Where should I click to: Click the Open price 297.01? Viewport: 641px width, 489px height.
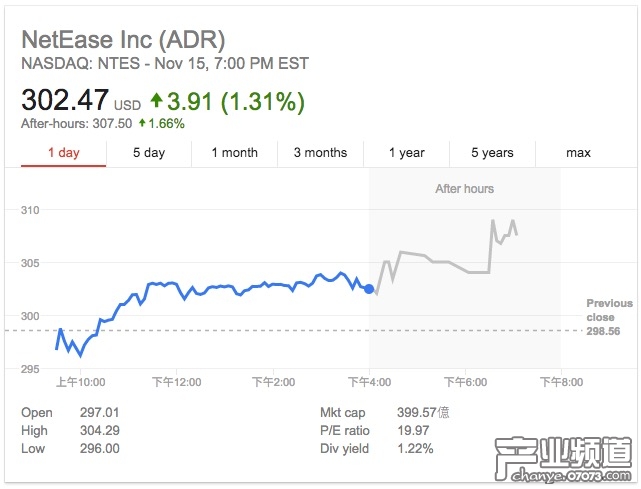tap(99, 413)
